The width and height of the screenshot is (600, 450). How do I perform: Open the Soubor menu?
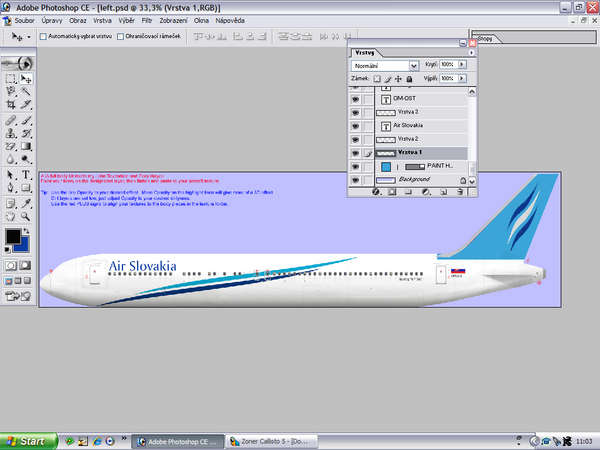pyautogui.click(x=24, y=21)
